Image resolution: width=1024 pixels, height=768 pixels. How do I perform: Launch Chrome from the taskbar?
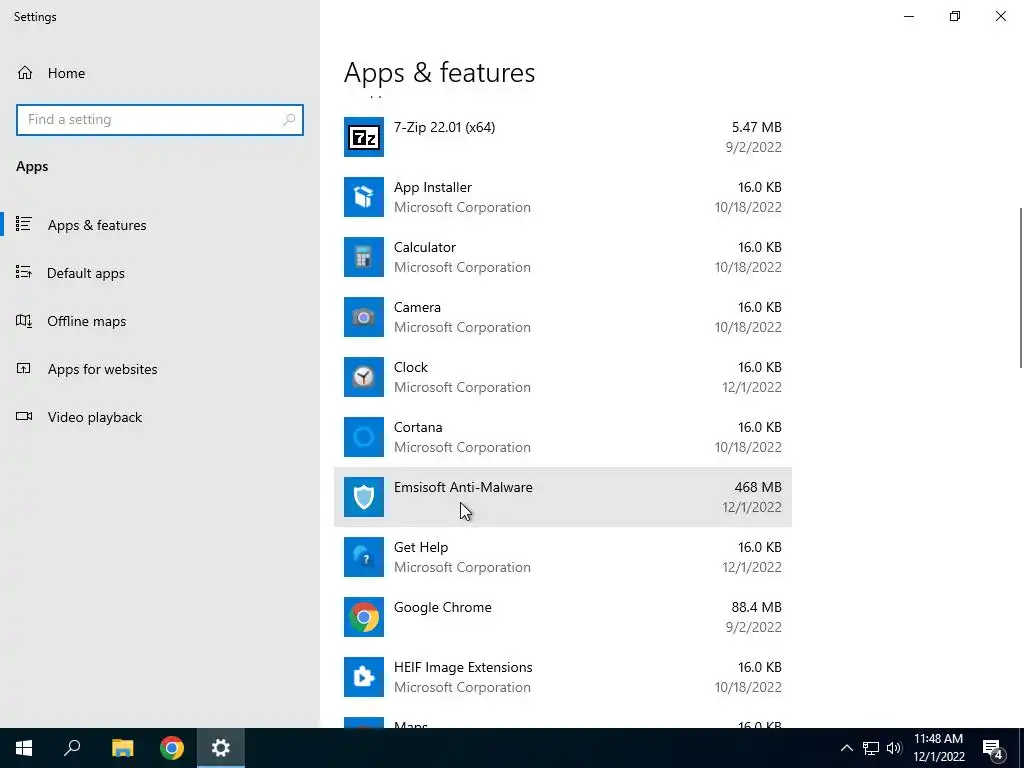(x=172, y=748)
